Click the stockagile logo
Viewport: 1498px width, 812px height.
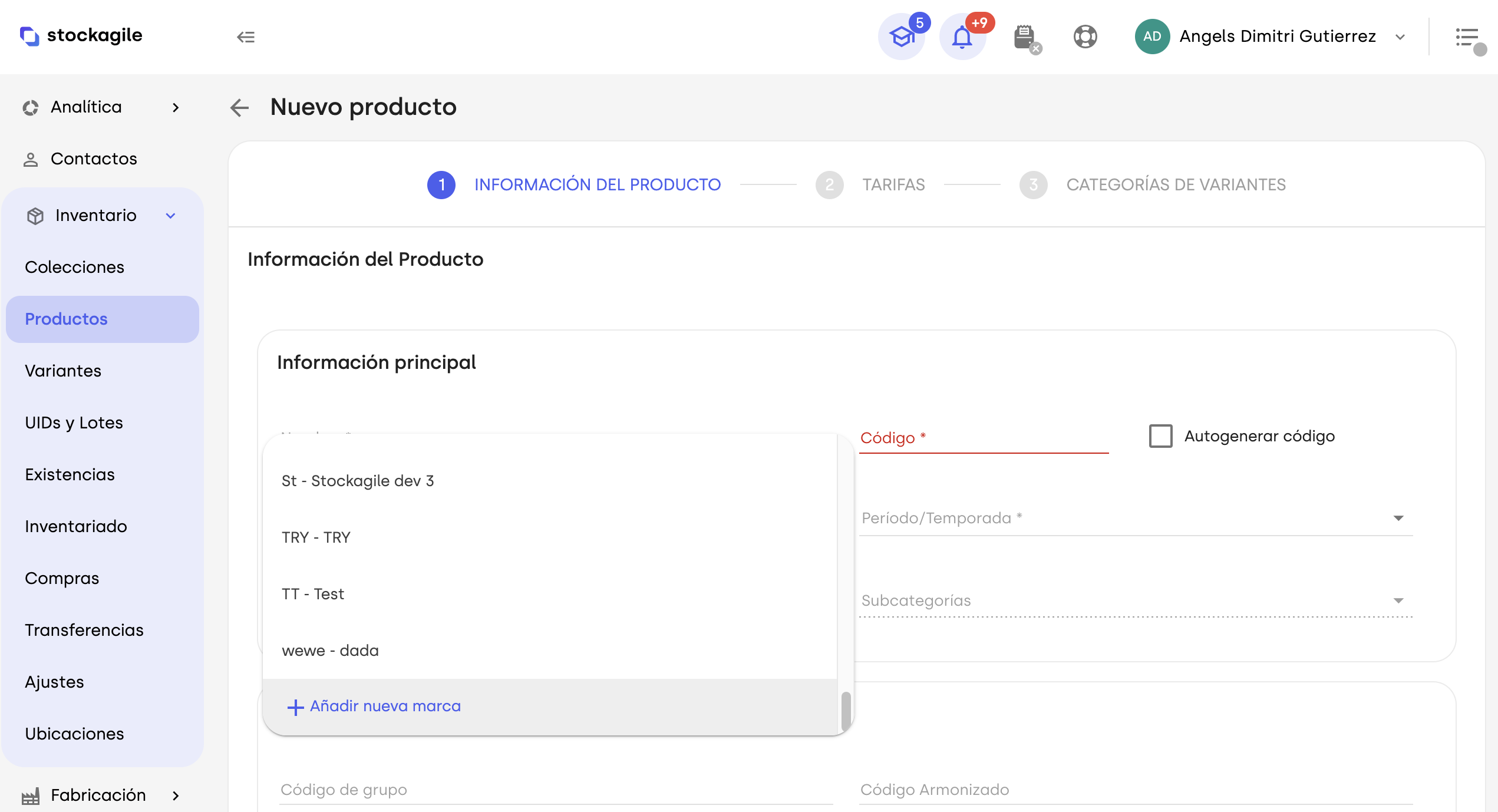pos(81,36)
